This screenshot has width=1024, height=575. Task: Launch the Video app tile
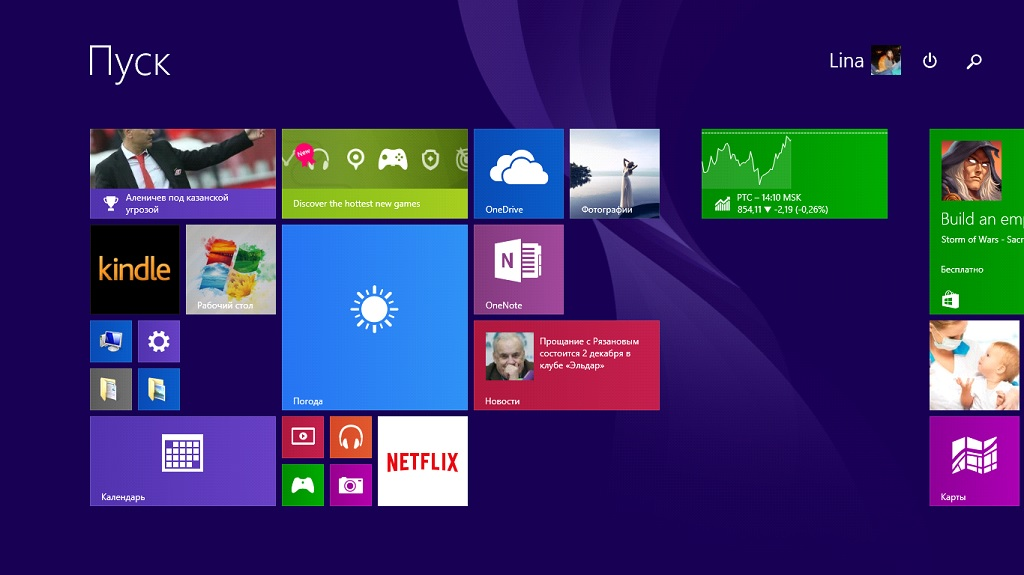point(303,437)
